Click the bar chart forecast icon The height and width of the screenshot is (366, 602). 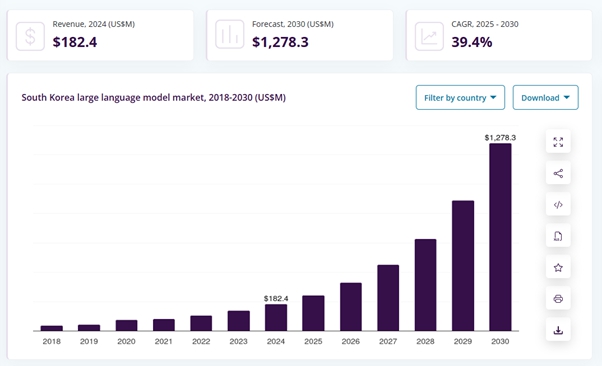(230, 35)
